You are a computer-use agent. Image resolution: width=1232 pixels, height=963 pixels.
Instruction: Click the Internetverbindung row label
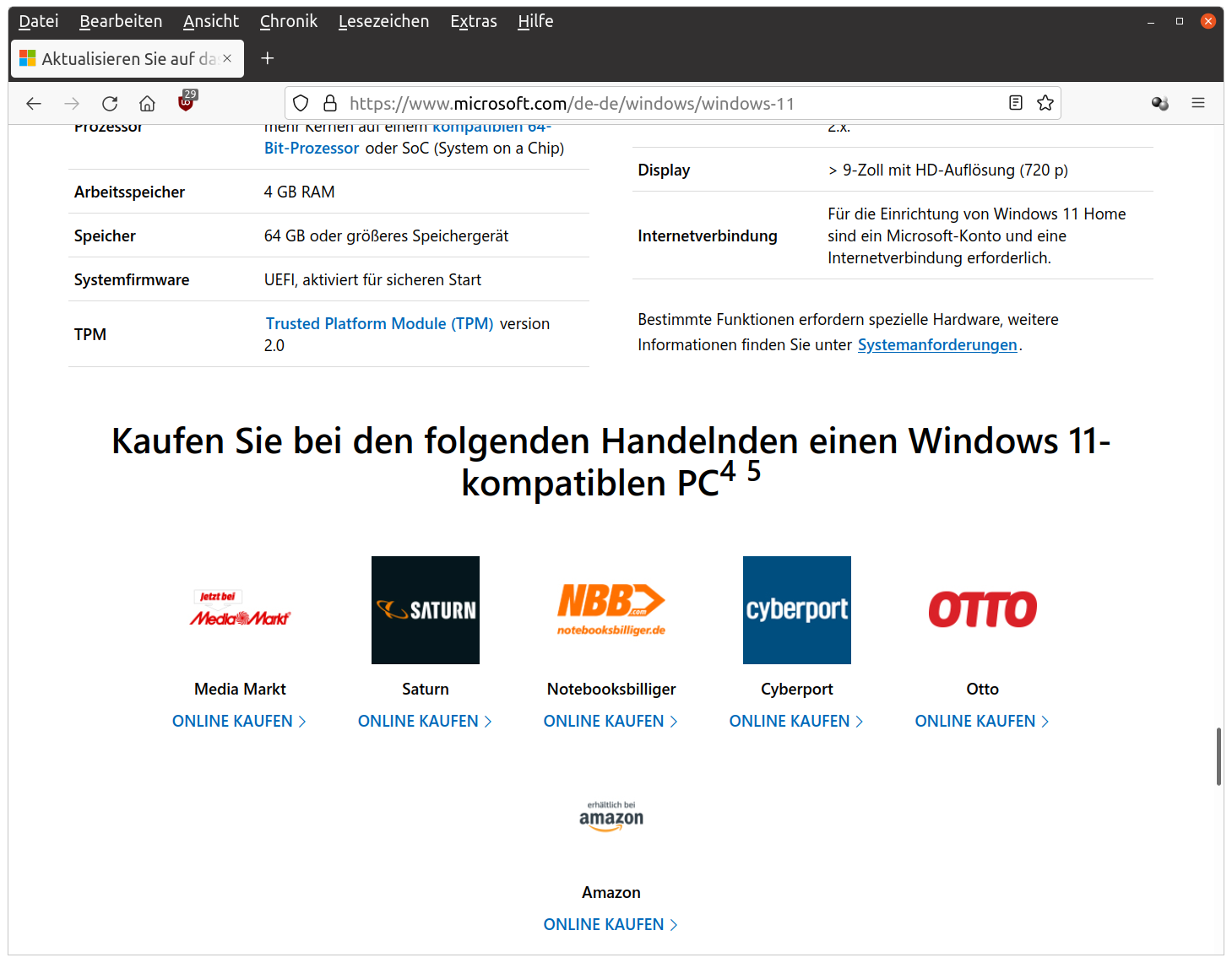708,235
